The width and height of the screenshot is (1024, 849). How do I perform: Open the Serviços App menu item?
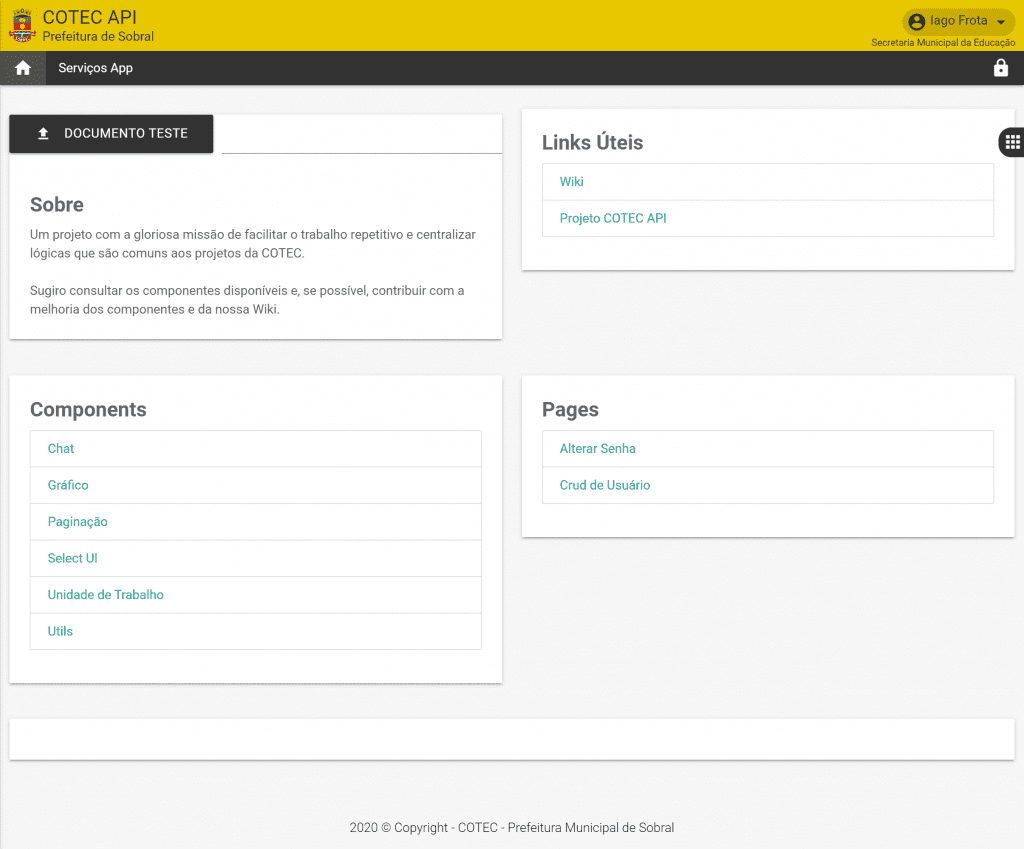click(x=96, y=68)
